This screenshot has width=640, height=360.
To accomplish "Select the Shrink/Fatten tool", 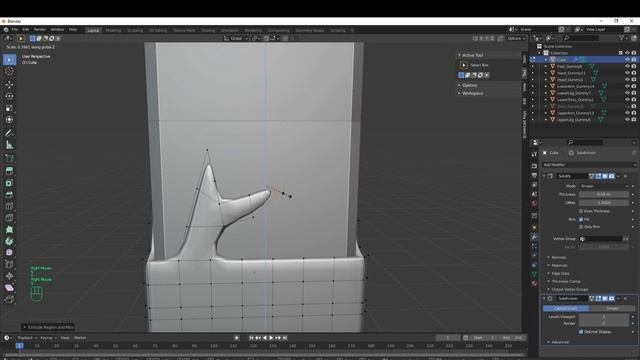I will (9, 276).
